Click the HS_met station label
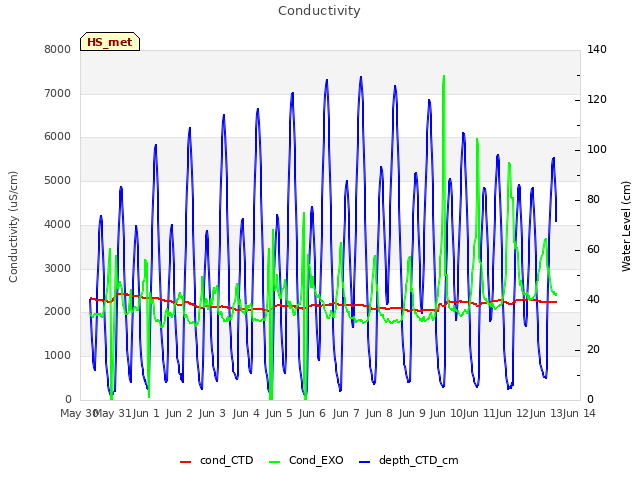Screen dimensions: 640x480 tap(110, 42)
